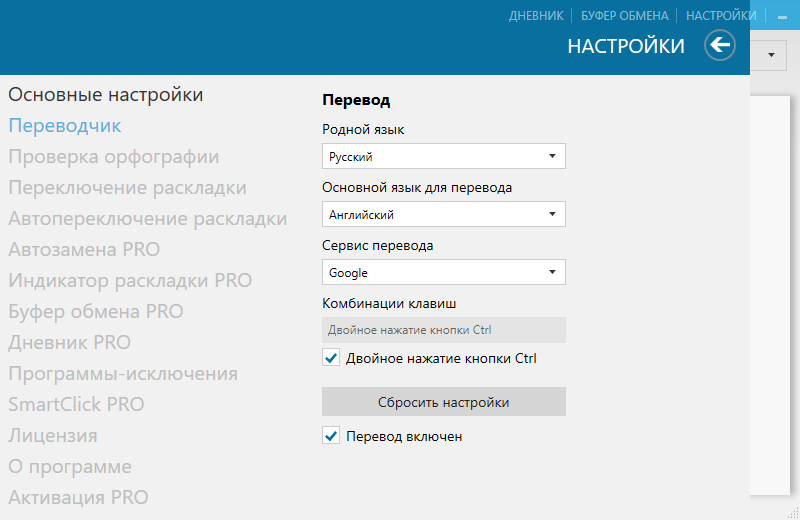Expand the Основной язык для перевода dropdown

point(444,215)
